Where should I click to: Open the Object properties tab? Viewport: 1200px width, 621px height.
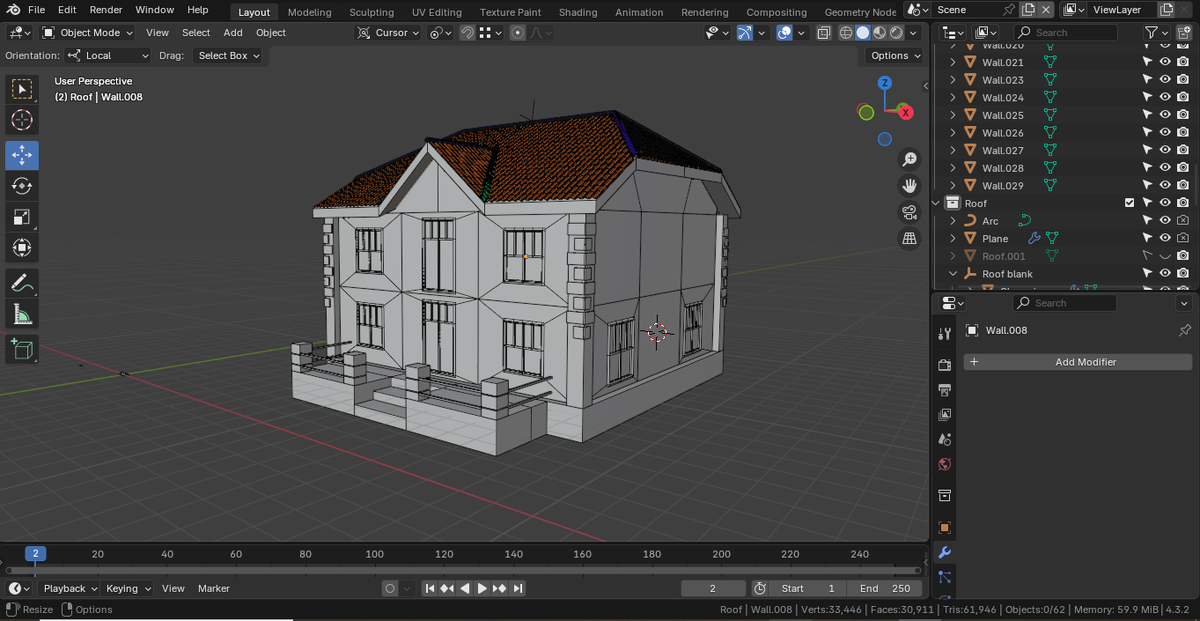click(944, 528)
